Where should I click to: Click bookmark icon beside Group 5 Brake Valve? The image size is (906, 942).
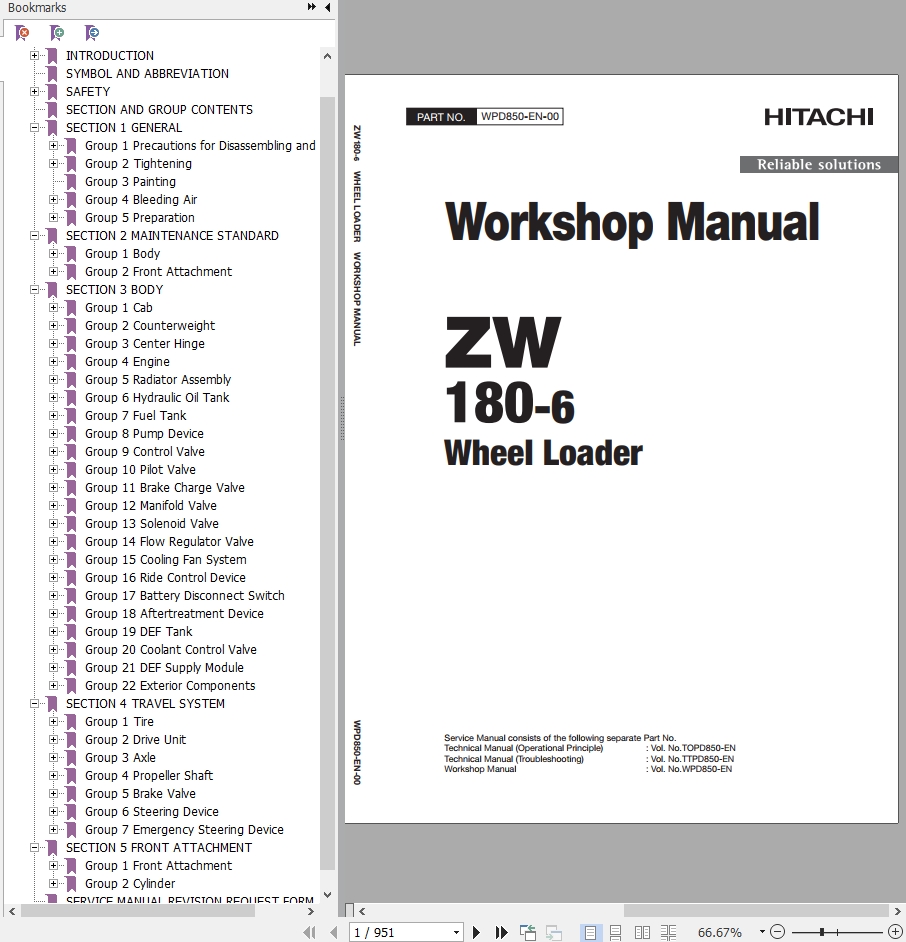click(x=71, y=794)
